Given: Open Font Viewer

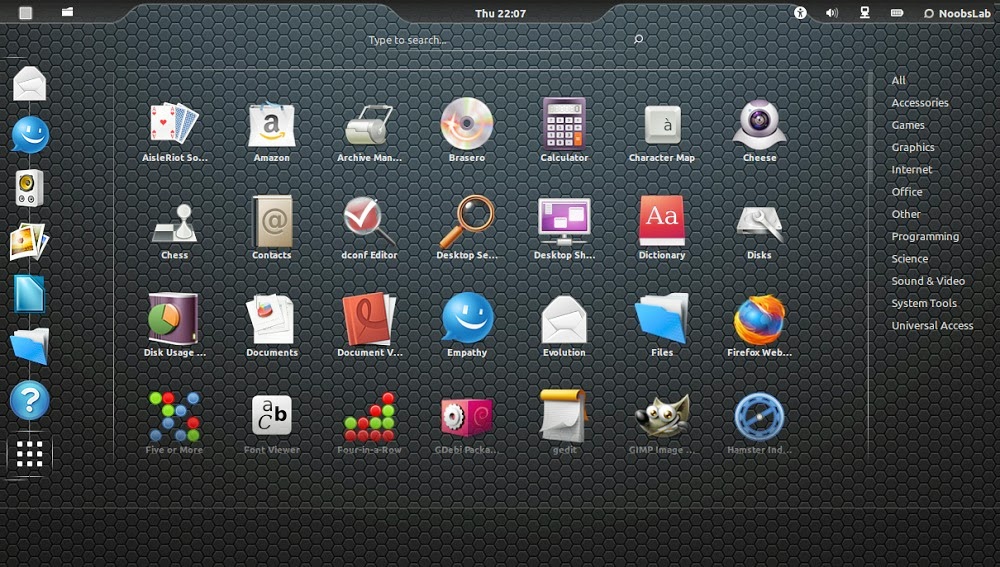Looking at the screenshot, I should pyautogui.click(x=272, y=423).
